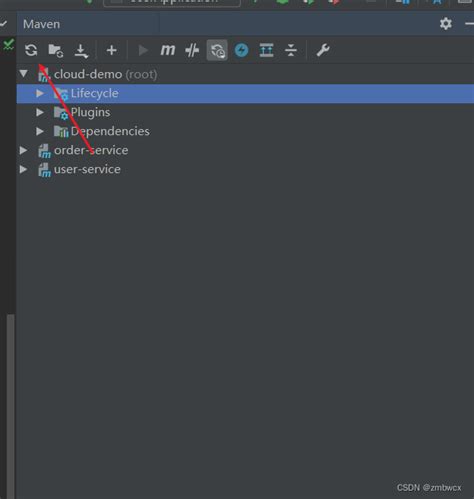
Task: Toggle skip tests mode
Action: pyautogui.click(x=192, y=50)
